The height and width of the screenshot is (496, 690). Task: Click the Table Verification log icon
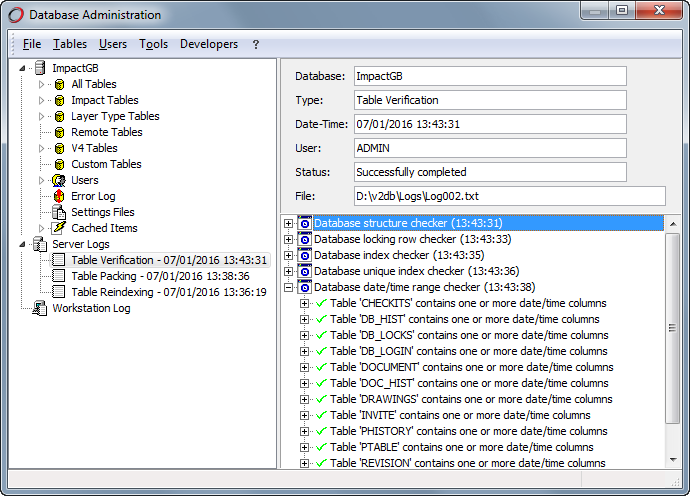(59, 260)
